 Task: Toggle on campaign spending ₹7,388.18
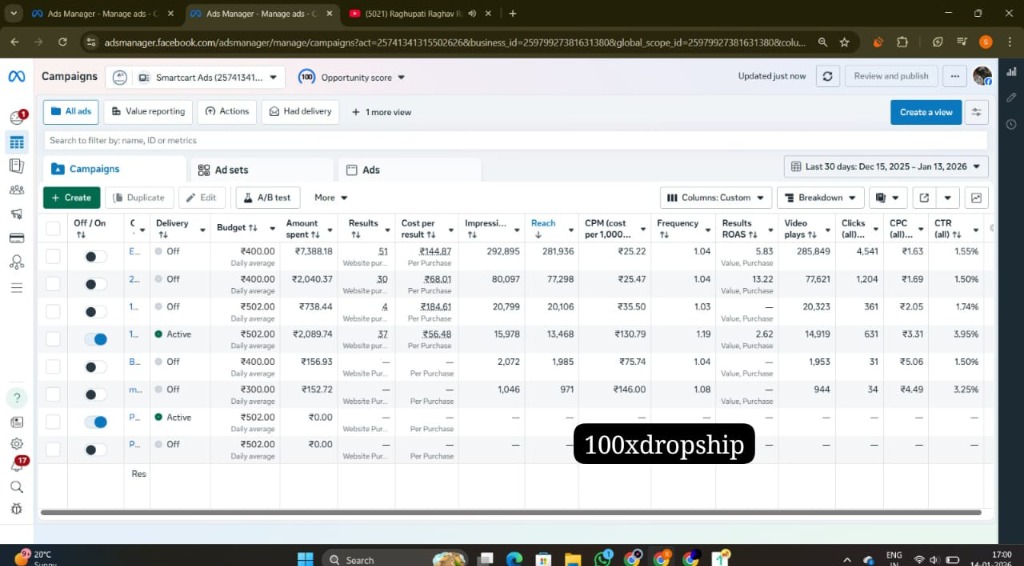click(95, 257)
